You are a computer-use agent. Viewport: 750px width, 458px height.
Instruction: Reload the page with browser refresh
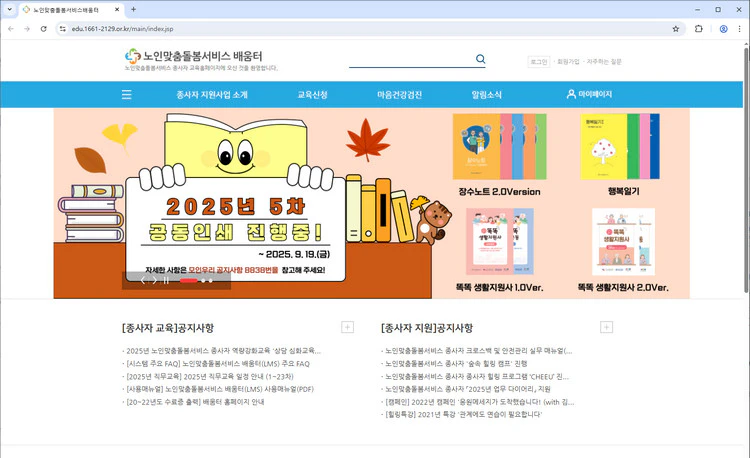pos(45,29)
